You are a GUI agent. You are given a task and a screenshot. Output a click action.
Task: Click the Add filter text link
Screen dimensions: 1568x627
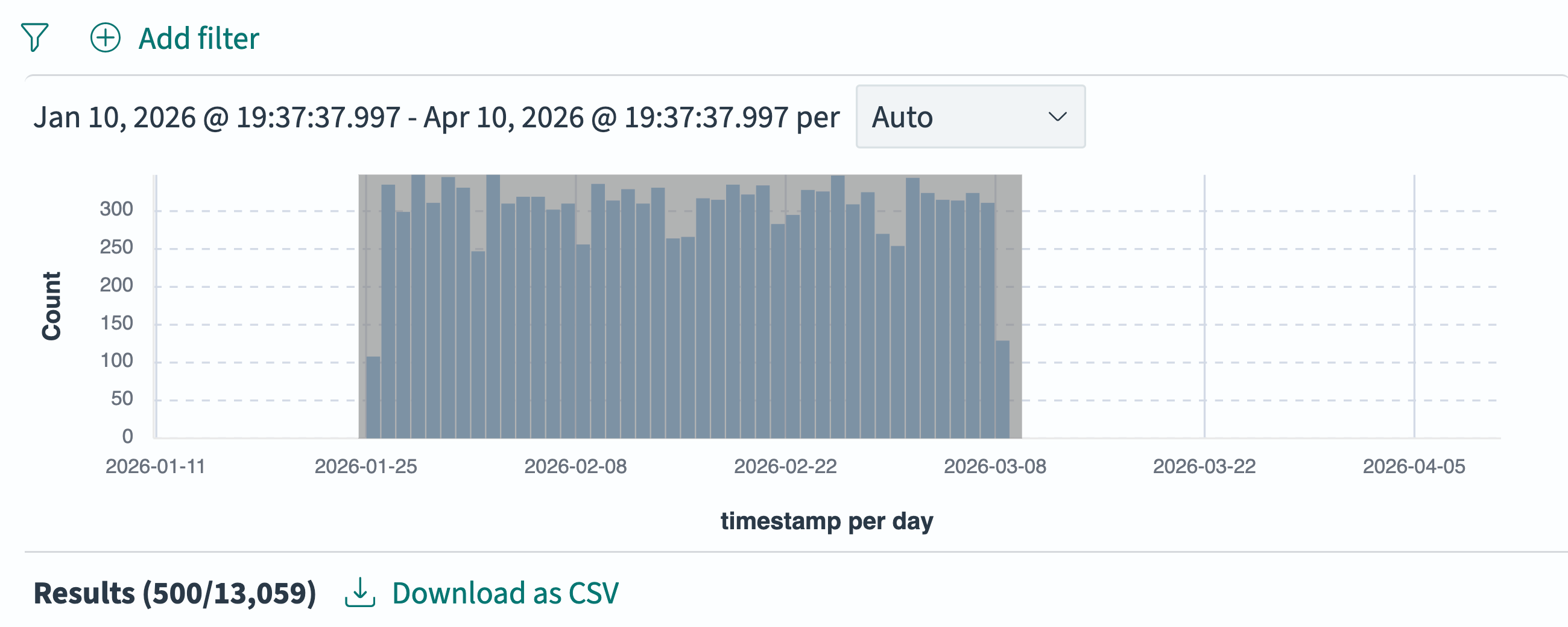pyautogui.click(x=198, y=39)
